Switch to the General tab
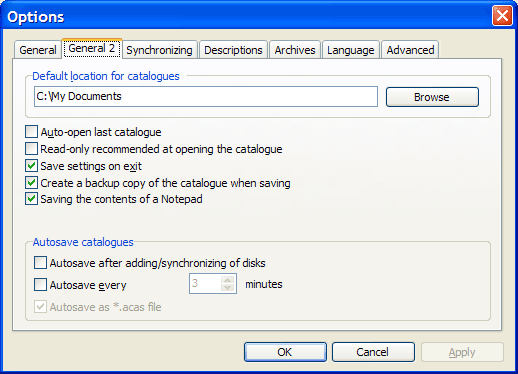The height and width of the screenshot is (374, 518). 38,50
